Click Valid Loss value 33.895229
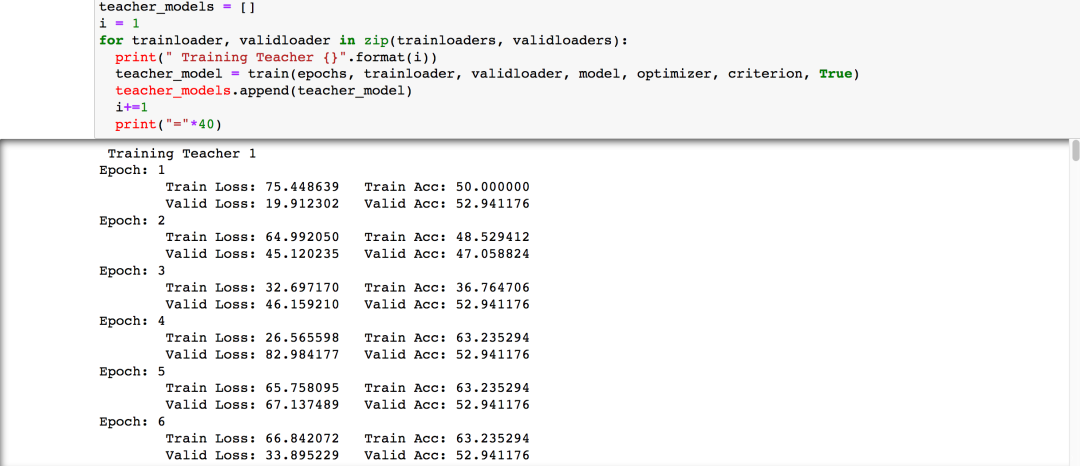1080x466 pixels. (x=302, y=455)
